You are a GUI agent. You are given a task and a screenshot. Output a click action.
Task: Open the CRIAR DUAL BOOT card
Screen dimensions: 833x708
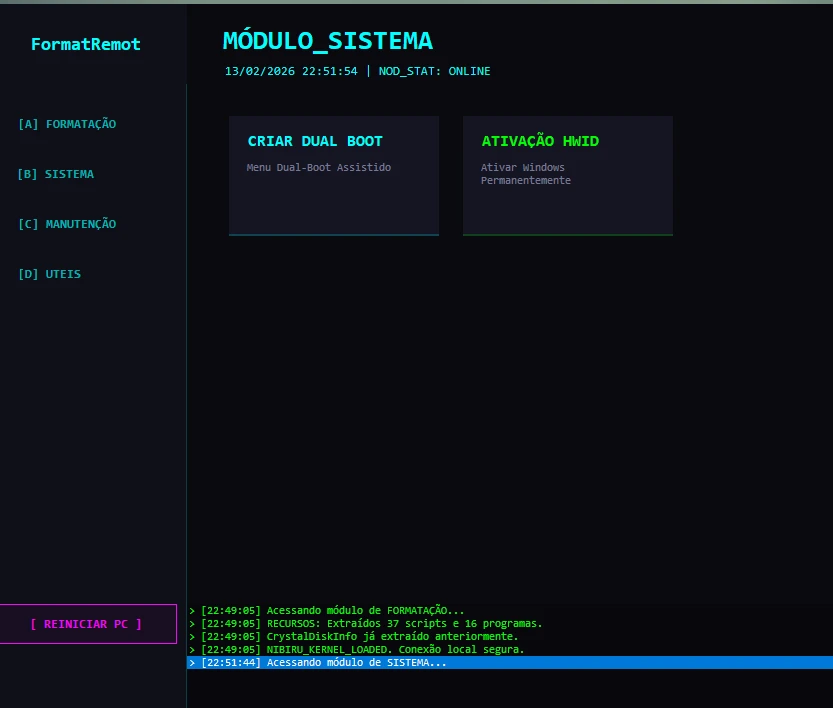(x=333, y=175)
